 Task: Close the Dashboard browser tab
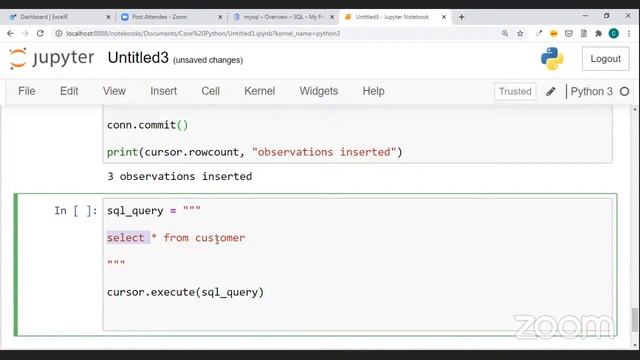(x=108, y=17)
